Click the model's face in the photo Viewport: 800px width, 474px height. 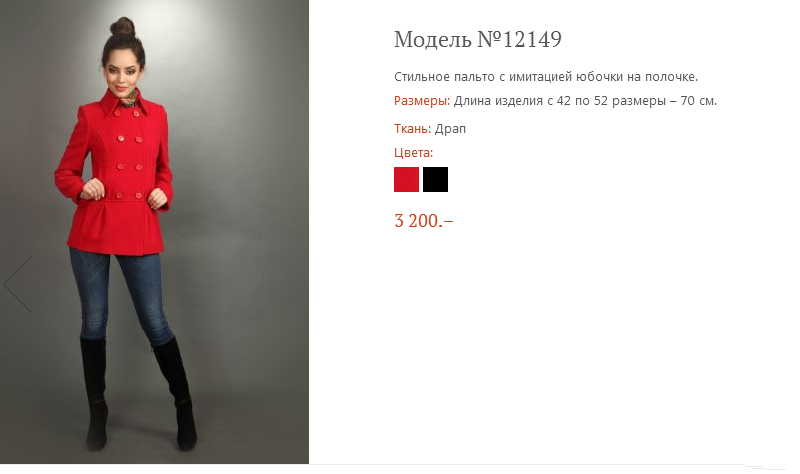(120, 71)
